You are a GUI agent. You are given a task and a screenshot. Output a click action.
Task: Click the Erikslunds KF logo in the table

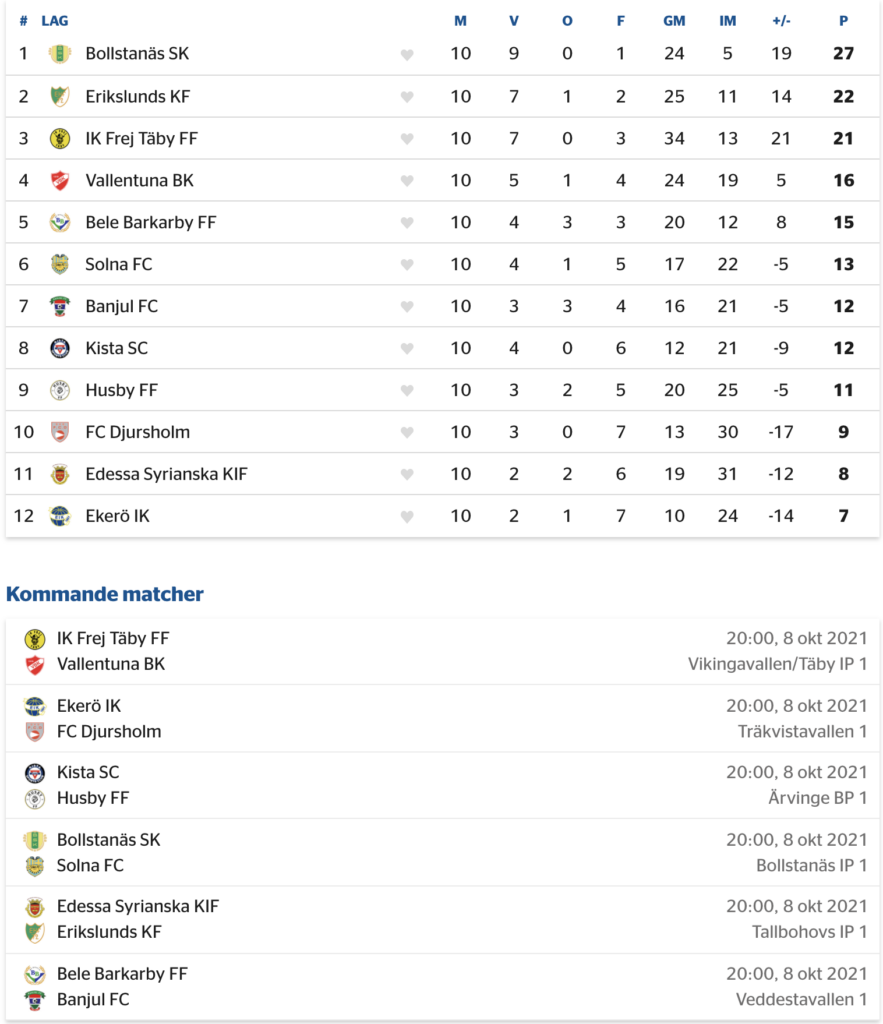click(x=59, y=97)
